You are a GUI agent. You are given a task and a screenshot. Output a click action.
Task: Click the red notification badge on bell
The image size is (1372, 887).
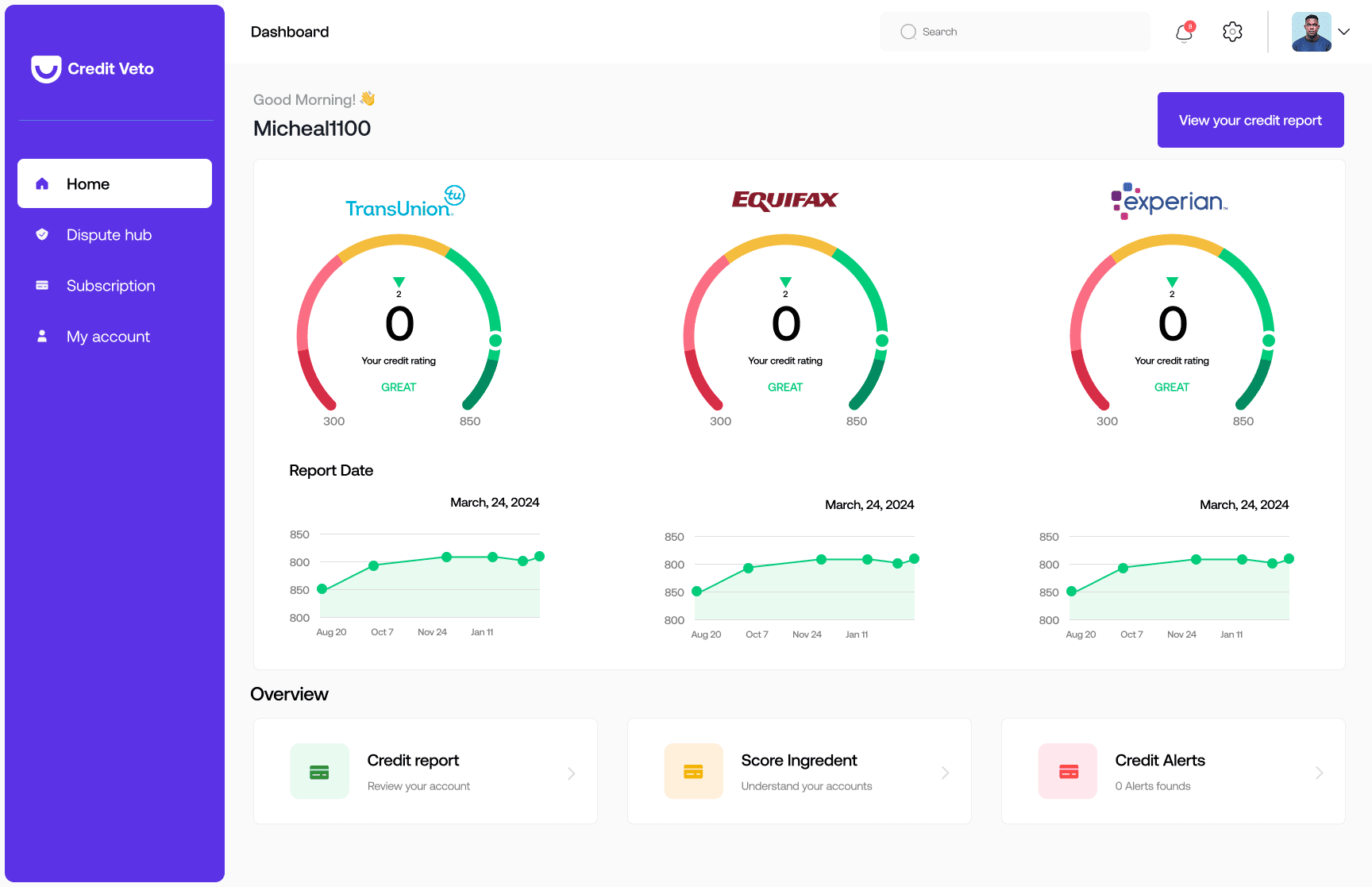click(x=1190, y=26)
